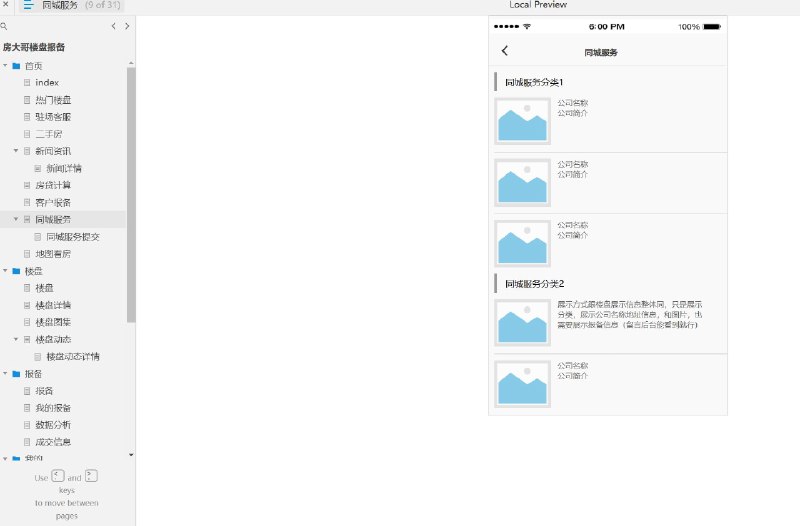The image size is (800, 526).
Task: Collapse the 我的 folder at bottom
Action: [x=5, y=459]
